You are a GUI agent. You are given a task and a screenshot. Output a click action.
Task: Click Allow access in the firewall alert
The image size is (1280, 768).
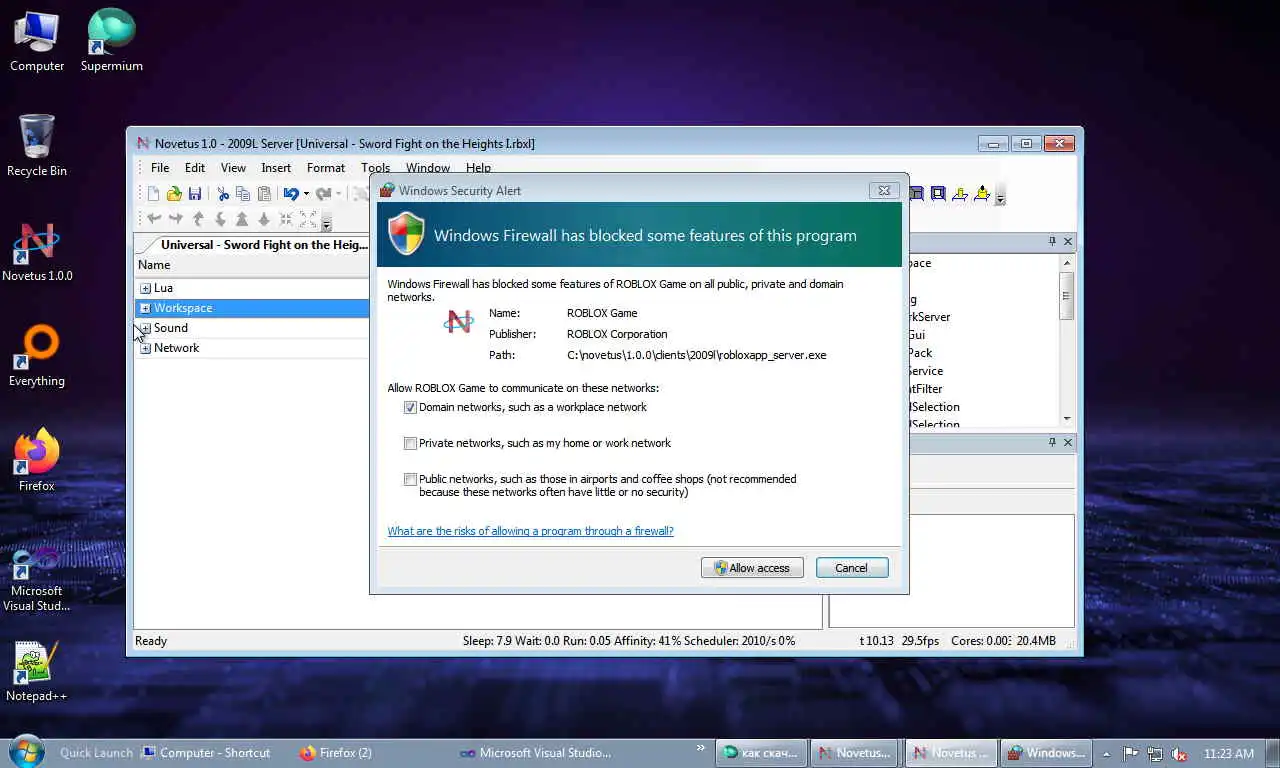pyautogui.click(x=752, y=568)
